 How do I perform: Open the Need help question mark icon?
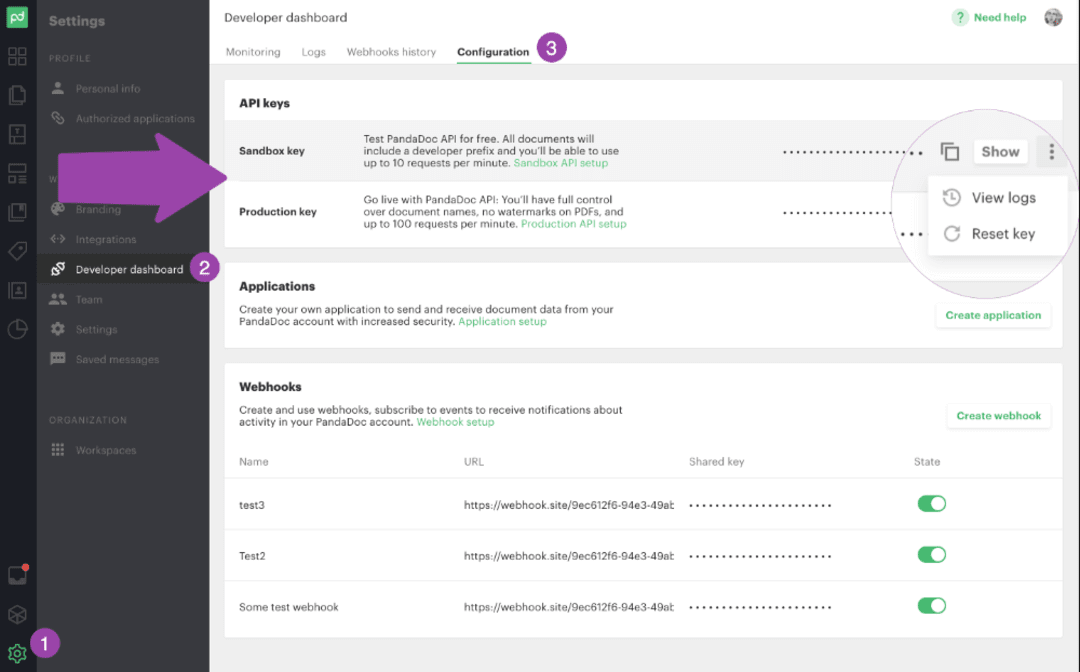[961, 17]
